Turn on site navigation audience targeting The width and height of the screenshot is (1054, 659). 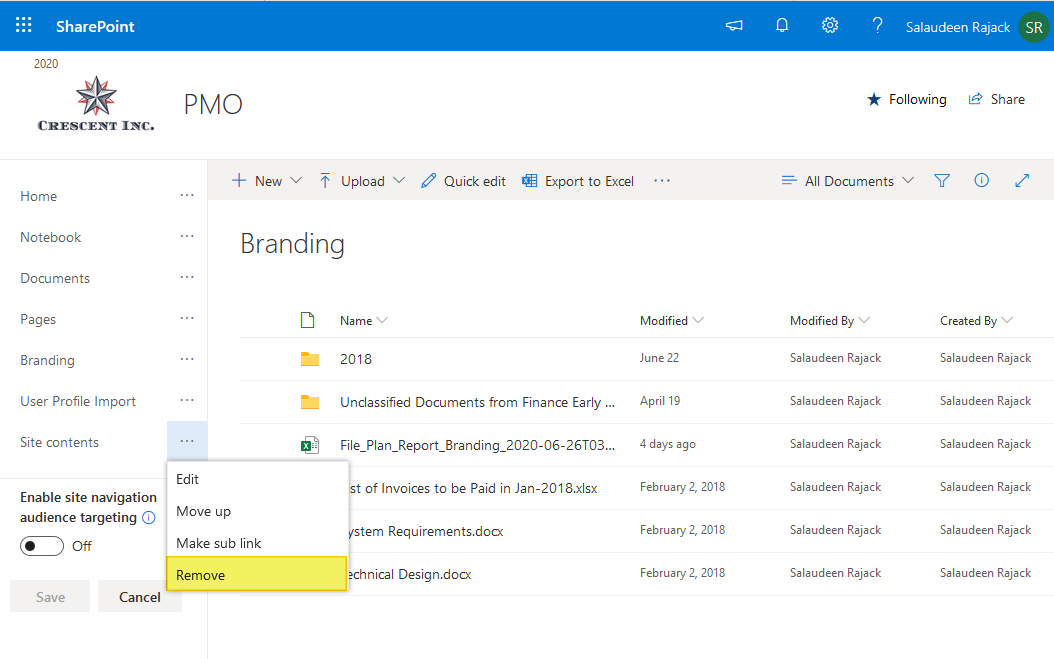(41, 546)
